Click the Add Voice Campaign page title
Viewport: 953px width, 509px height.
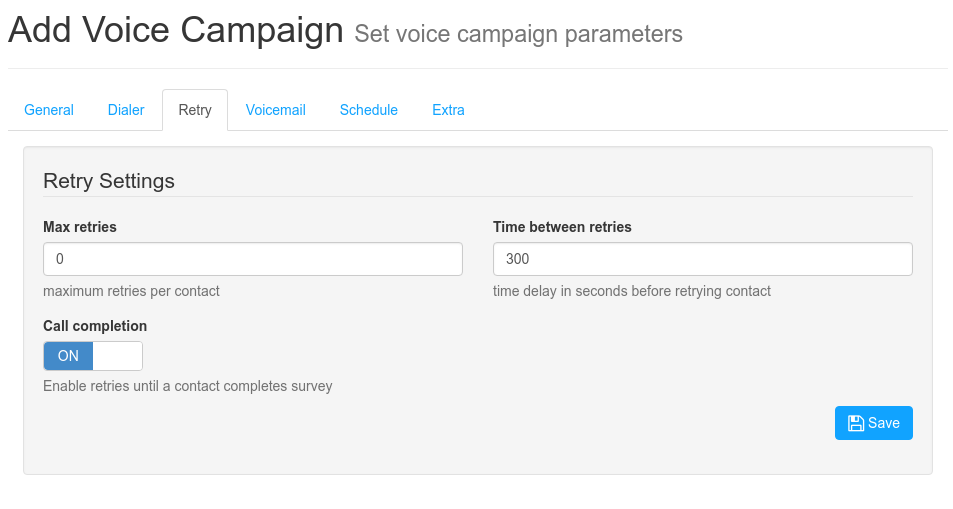point(176,29)
